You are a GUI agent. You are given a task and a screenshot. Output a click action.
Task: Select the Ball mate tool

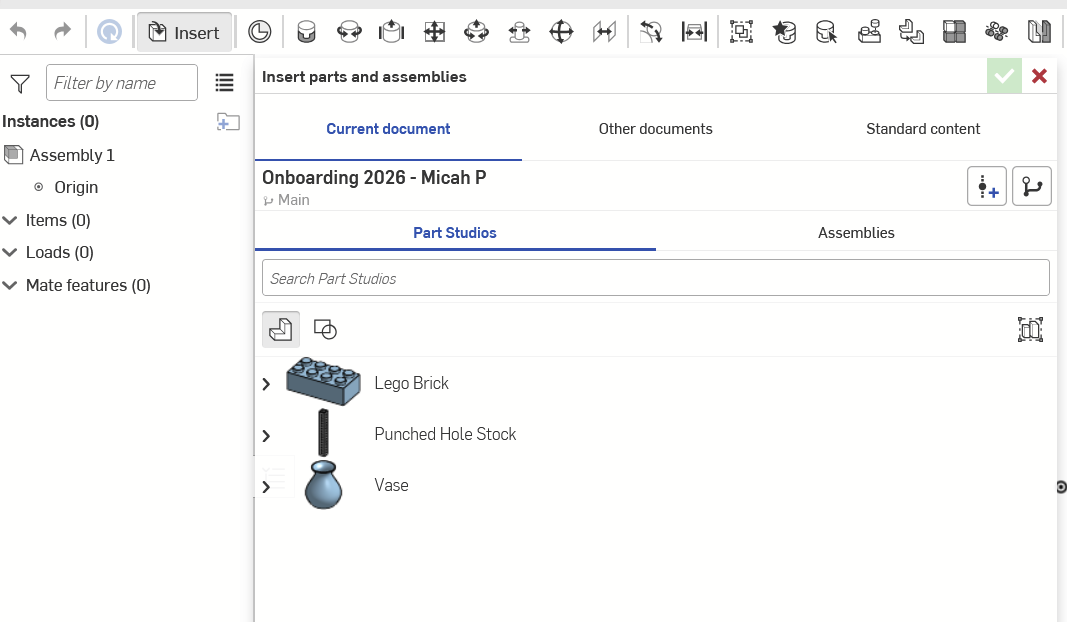pyautogui.click(x=561, y=31)
